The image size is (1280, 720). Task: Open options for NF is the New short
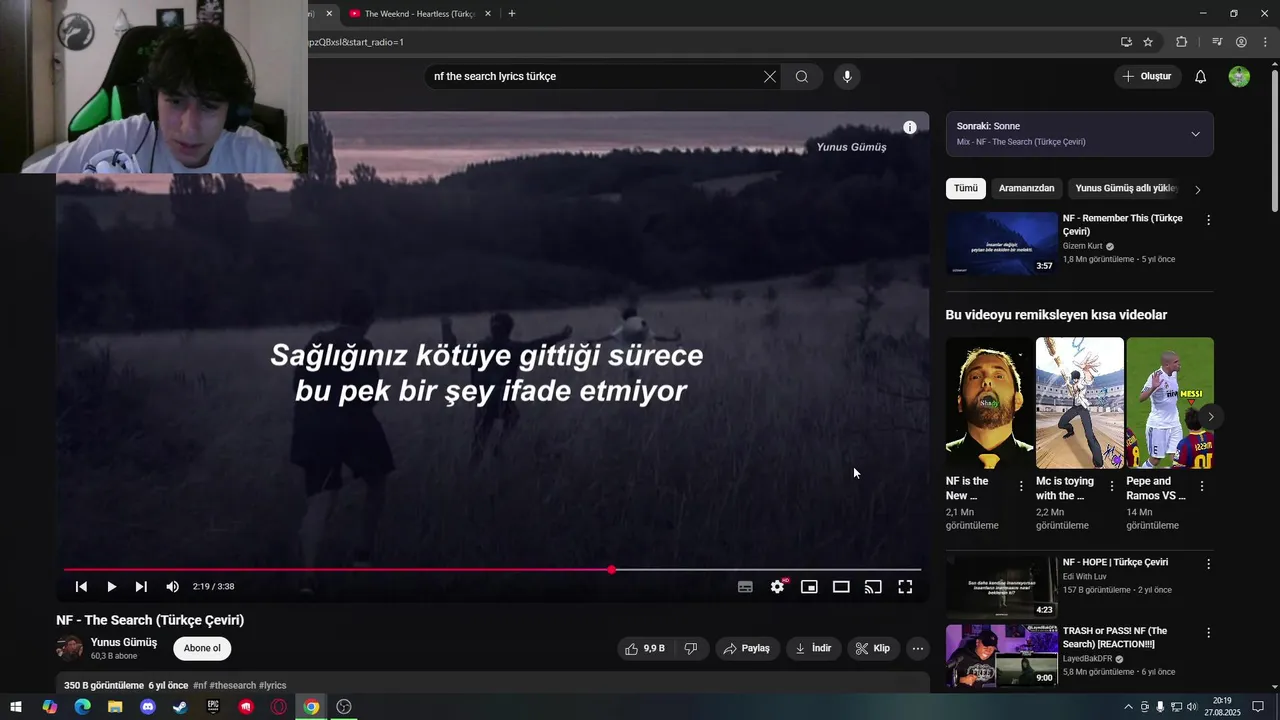1021,486
